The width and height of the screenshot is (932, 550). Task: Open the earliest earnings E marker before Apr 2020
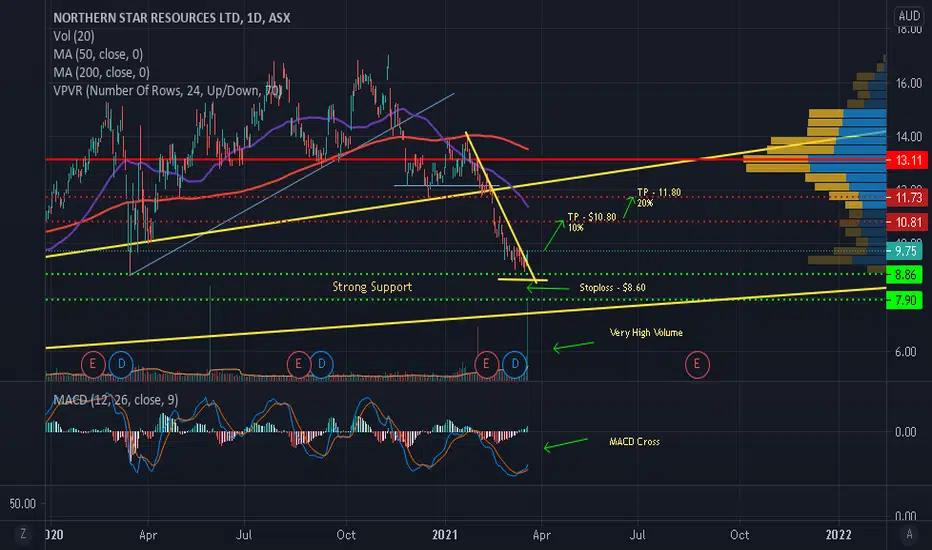(x=93, y=364)
